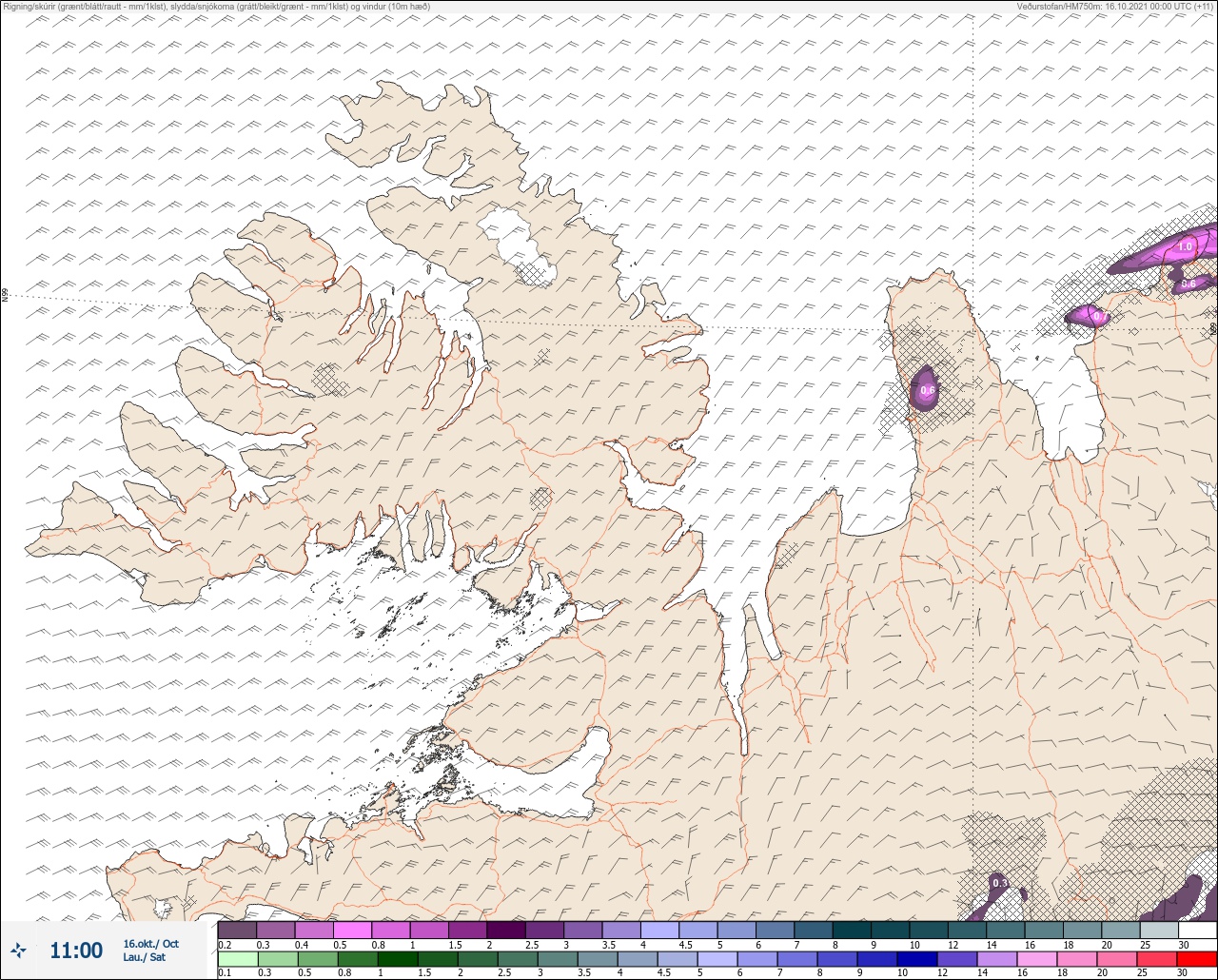Click the small circle station marker south of the peninsula

tap(926, 609)
